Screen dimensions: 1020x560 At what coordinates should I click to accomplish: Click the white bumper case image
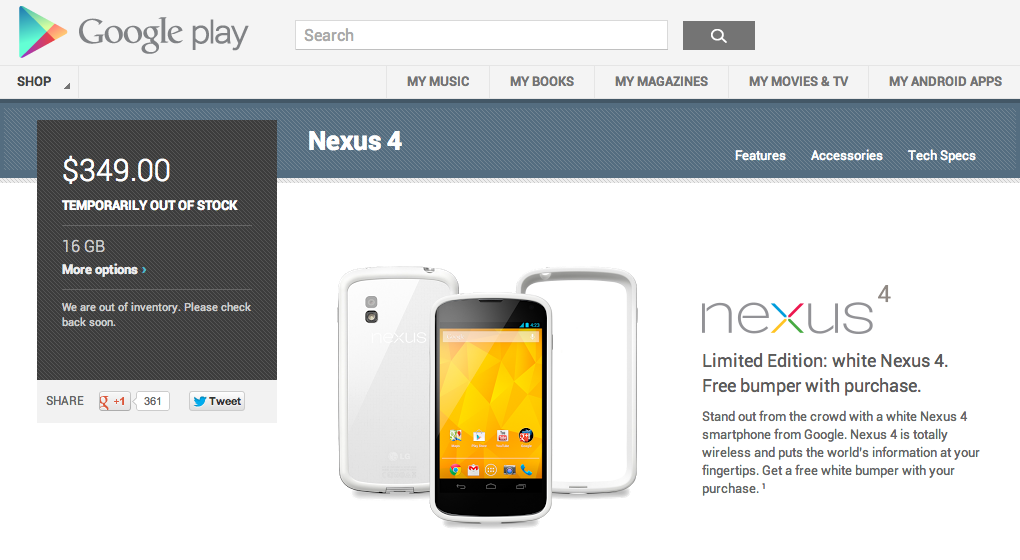tap(577, 382)
